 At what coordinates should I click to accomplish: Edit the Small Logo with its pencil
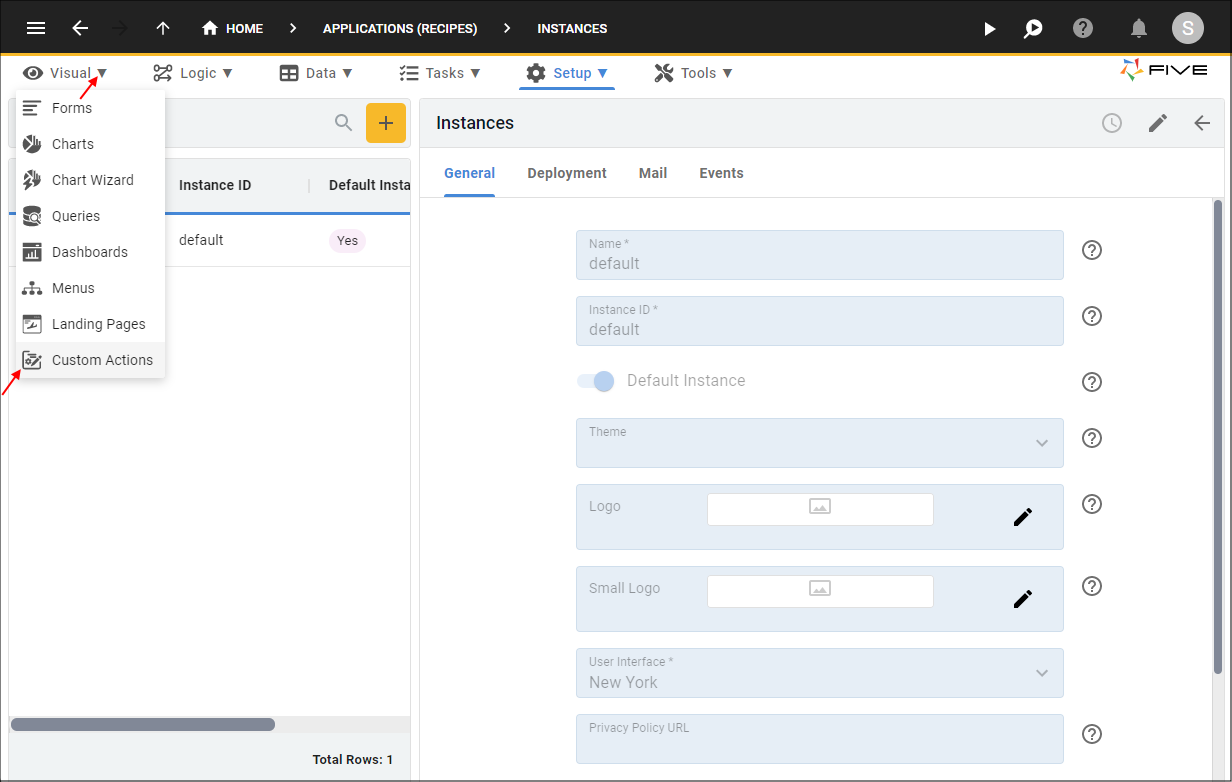coord(1022,599)
